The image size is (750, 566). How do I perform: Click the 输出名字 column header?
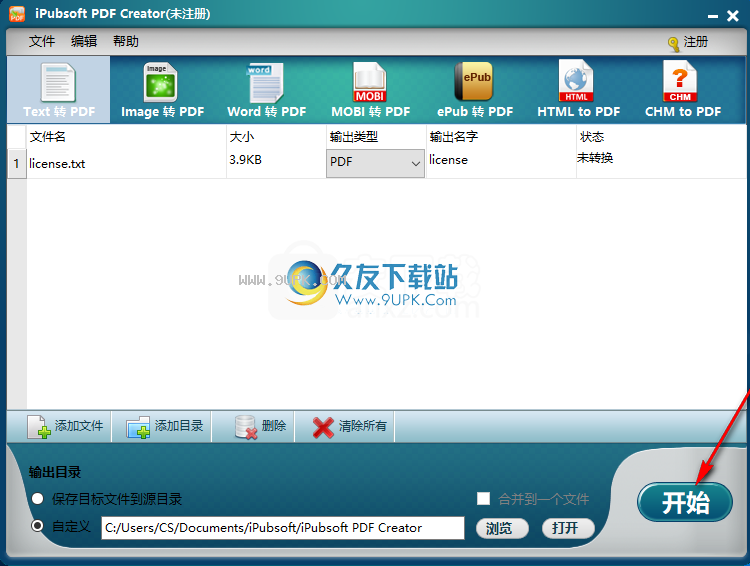click(501, 137)
